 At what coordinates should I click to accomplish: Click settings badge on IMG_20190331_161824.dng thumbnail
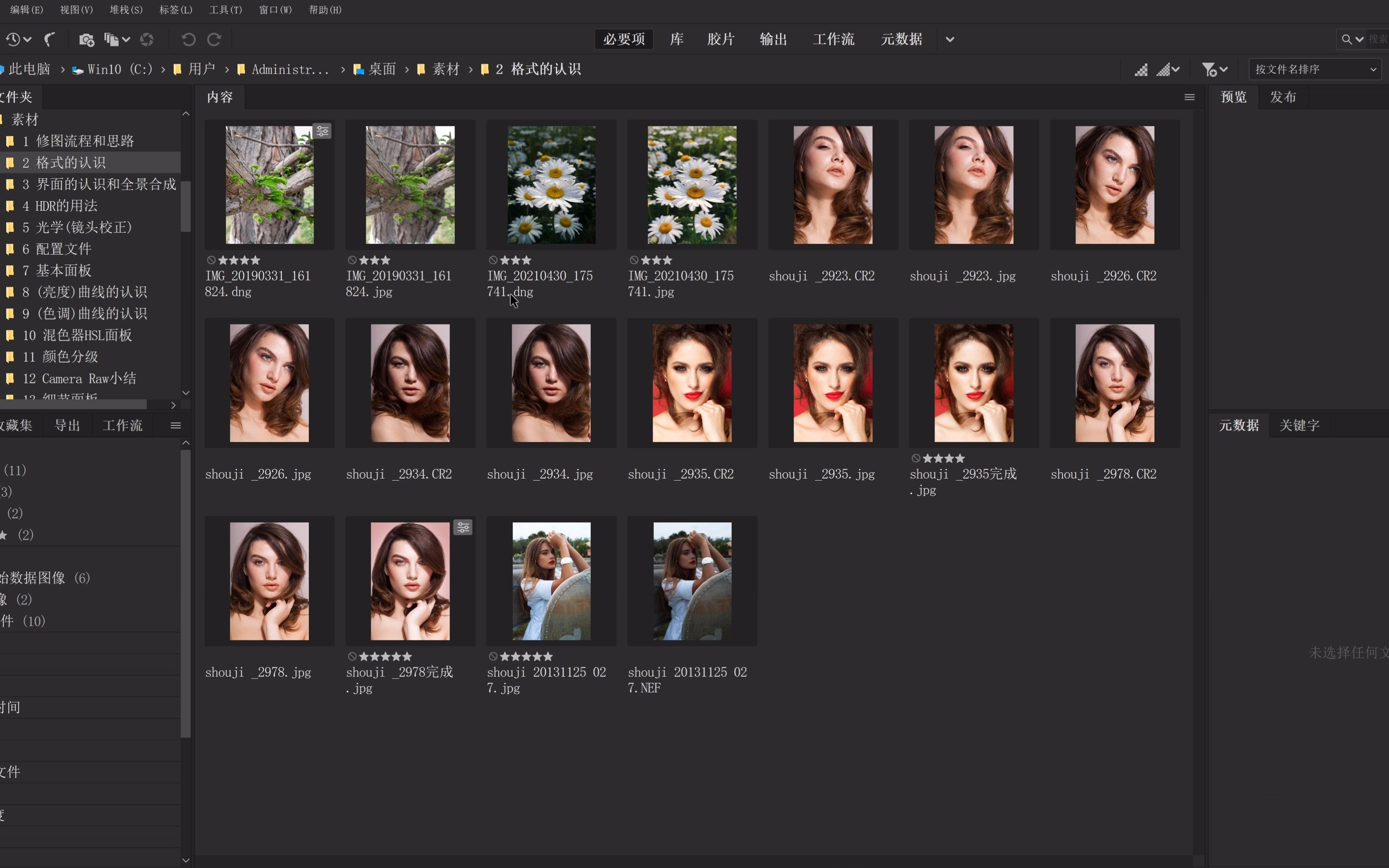pos(322,132)
